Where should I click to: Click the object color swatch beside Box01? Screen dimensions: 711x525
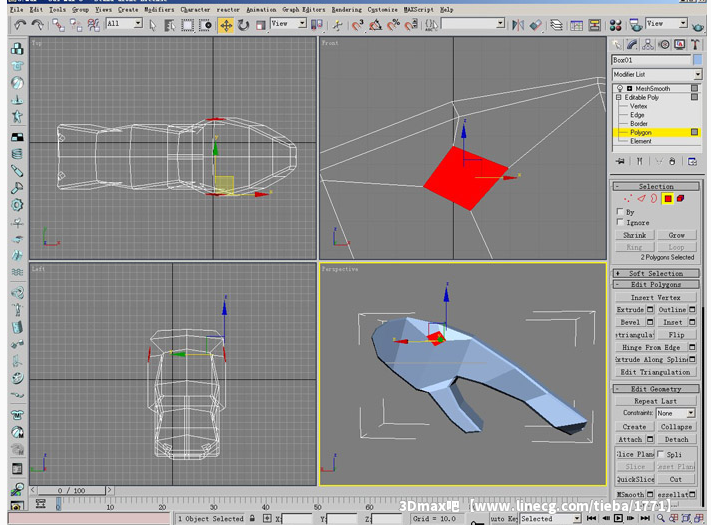(x=697, y=60)
